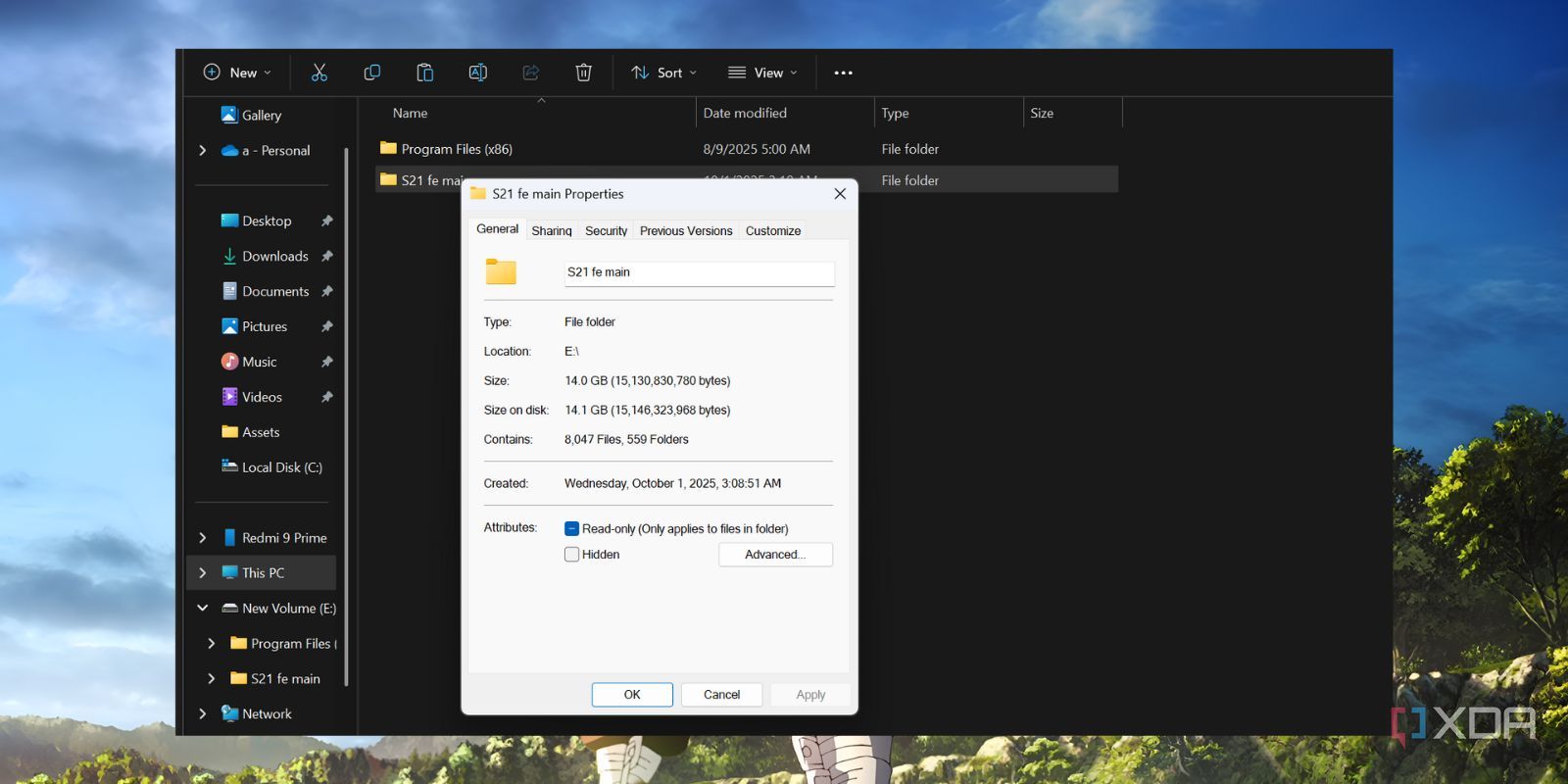Expand the This PC tree node
Viewport: 1568px width, 784px height.
(203, 573)
